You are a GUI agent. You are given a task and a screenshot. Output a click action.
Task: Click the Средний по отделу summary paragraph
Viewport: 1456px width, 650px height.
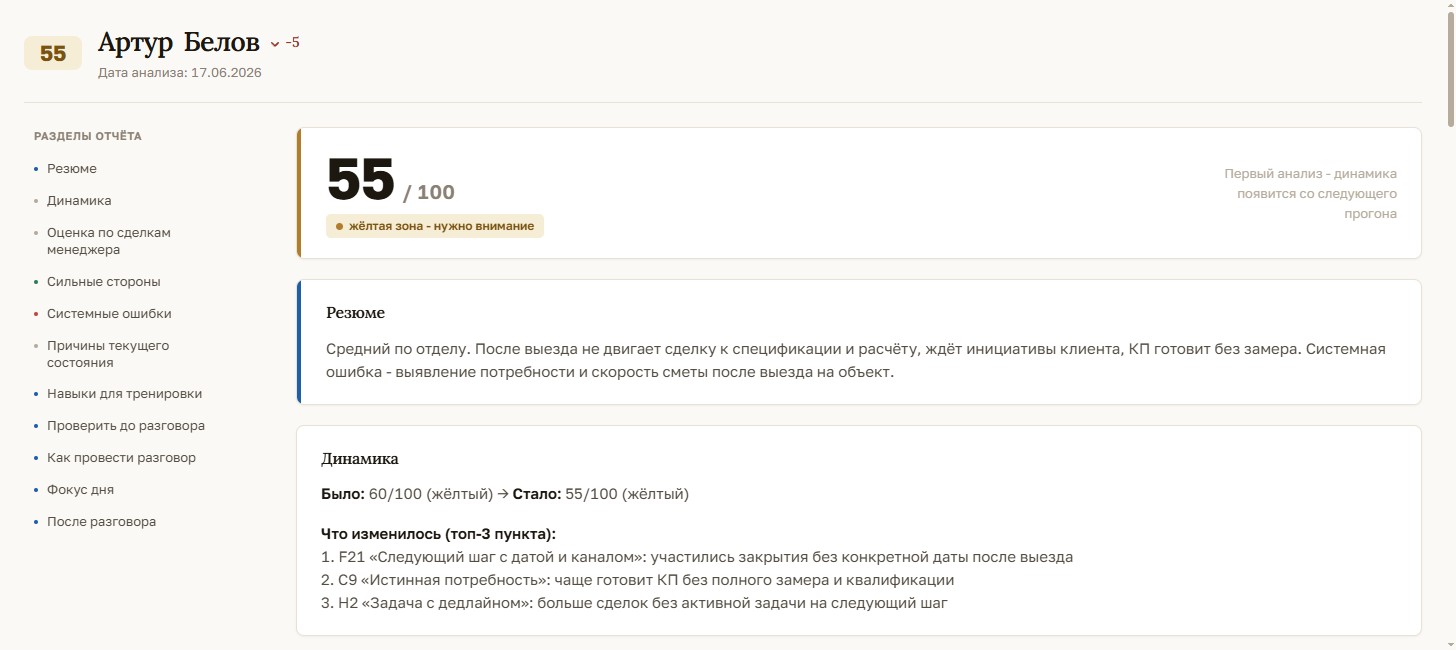(856, 359)
